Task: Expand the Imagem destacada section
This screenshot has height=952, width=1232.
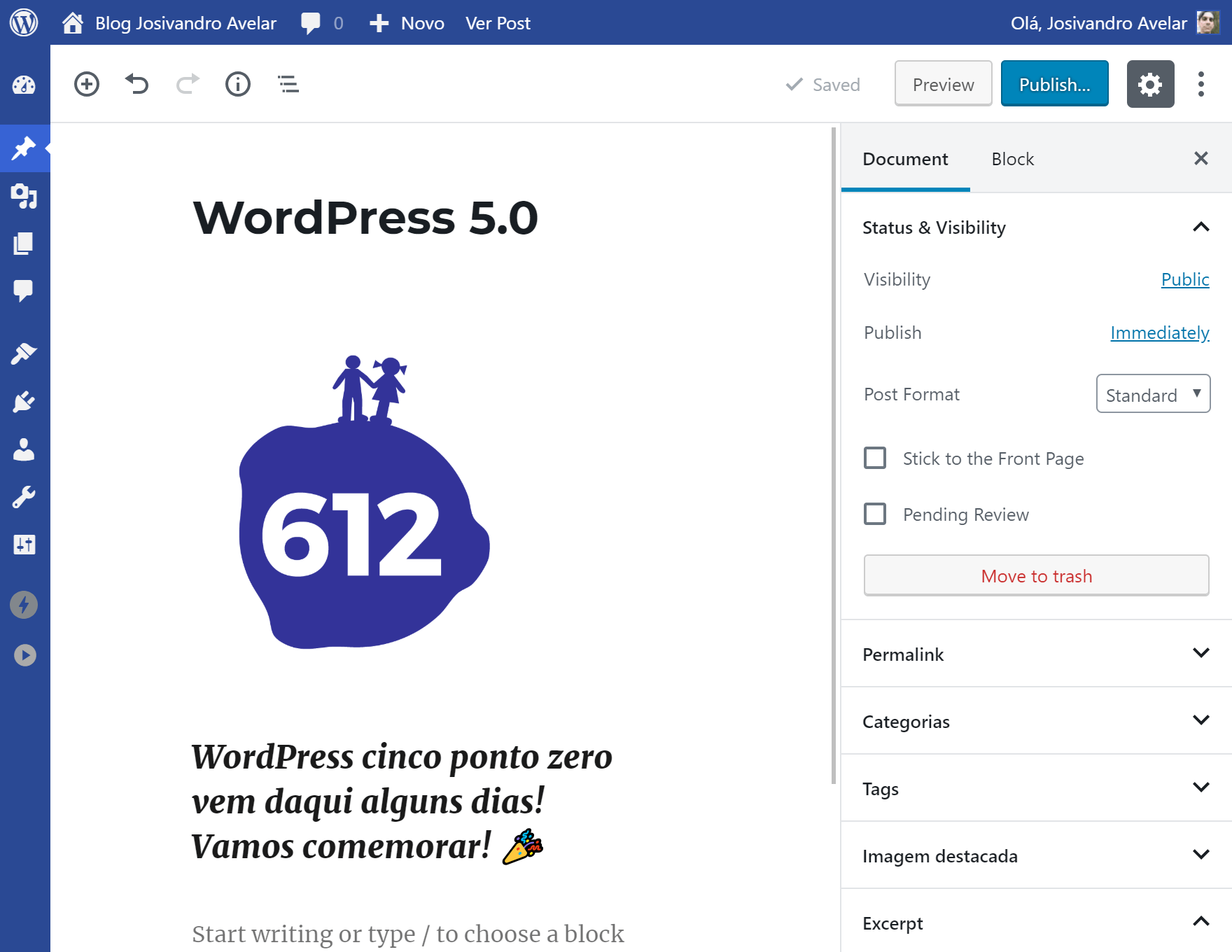Action: coord(1036,855)
